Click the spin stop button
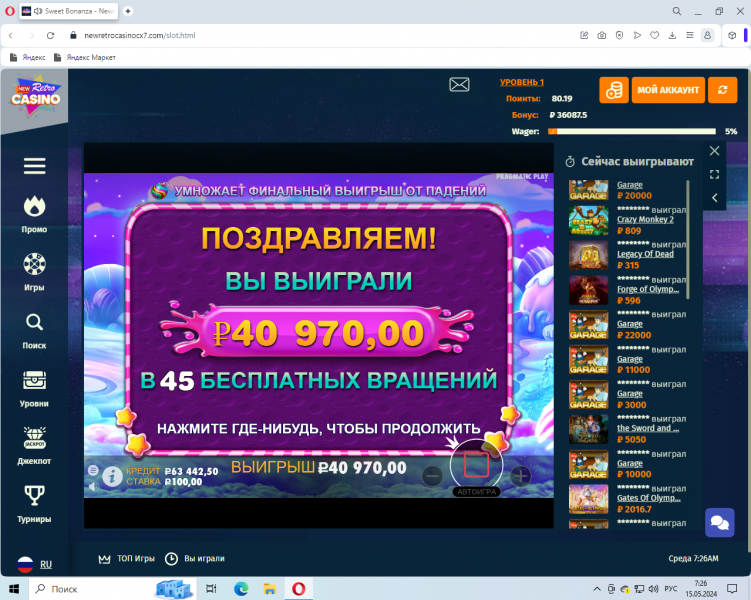This screenshot has width=751, height=600. 476,465
